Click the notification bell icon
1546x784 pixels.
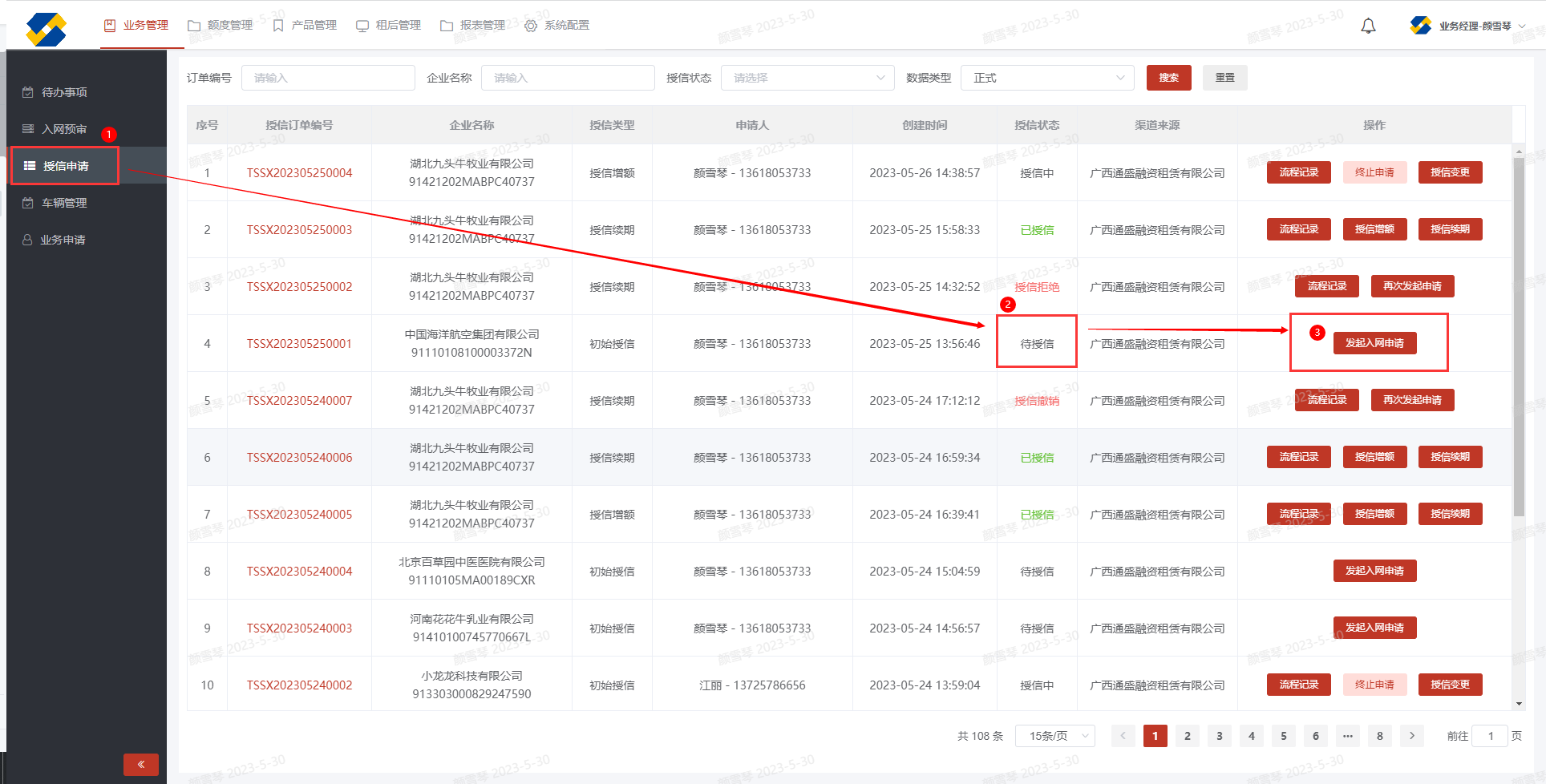1368,26
